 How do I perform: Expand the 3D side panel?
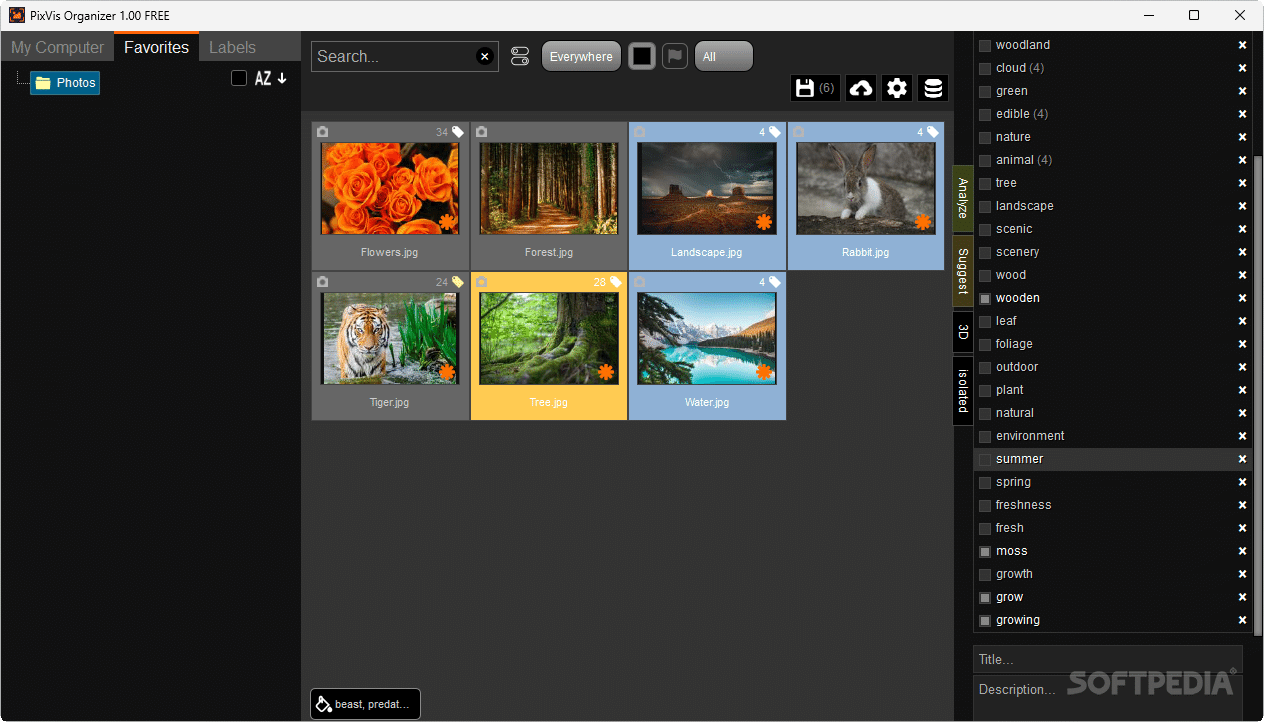pyautogui.click(x=961, y=331)
